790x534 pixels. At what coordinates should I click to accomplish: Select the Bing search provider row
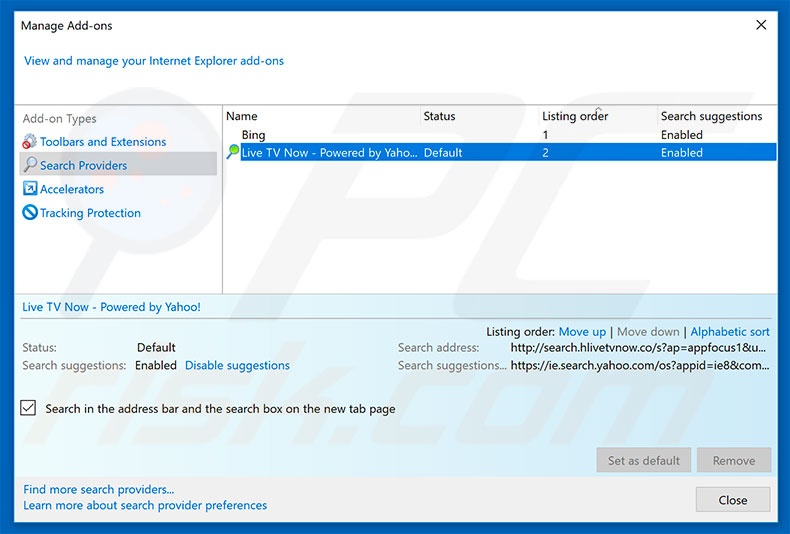500,135
